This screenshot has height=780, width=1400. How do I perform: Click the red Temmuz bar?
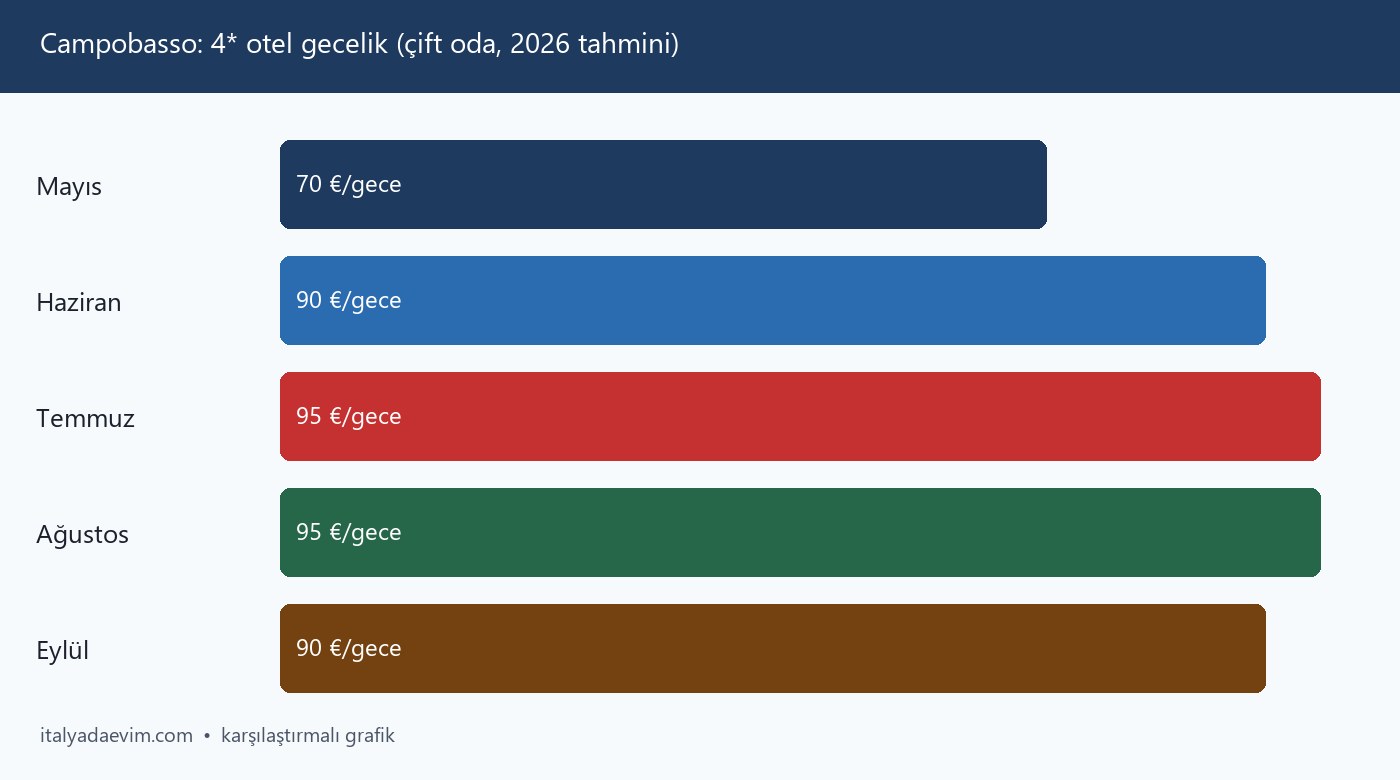(800, 416)
